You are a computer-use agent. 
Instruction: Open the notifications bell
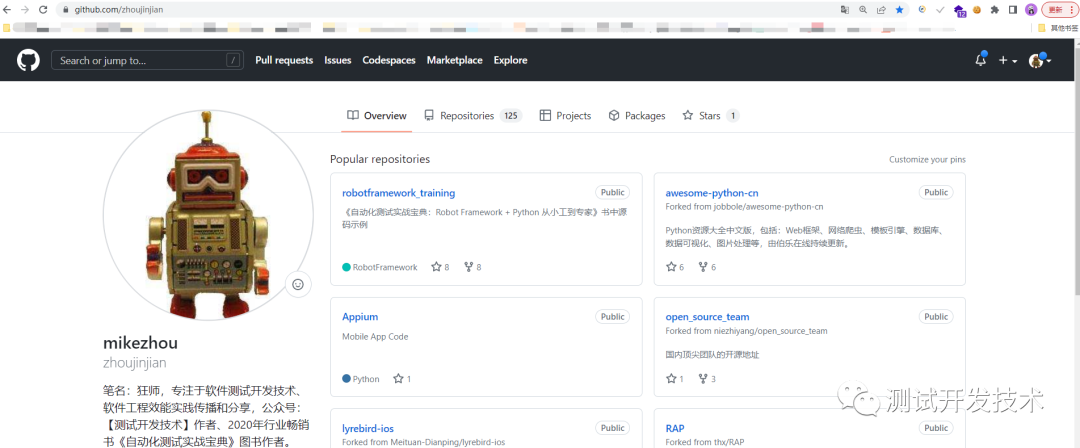(x=981, y=60)
